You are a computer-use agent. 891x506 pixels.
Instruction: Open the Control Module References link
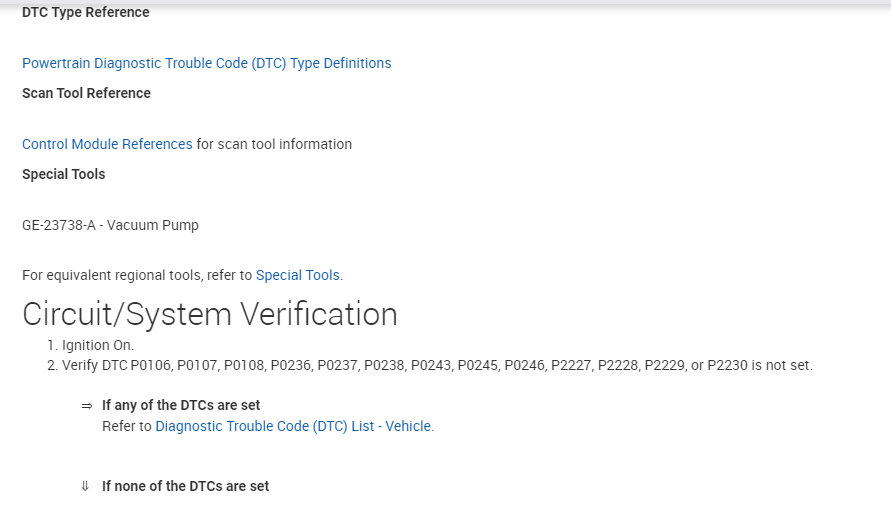(107, 144)
